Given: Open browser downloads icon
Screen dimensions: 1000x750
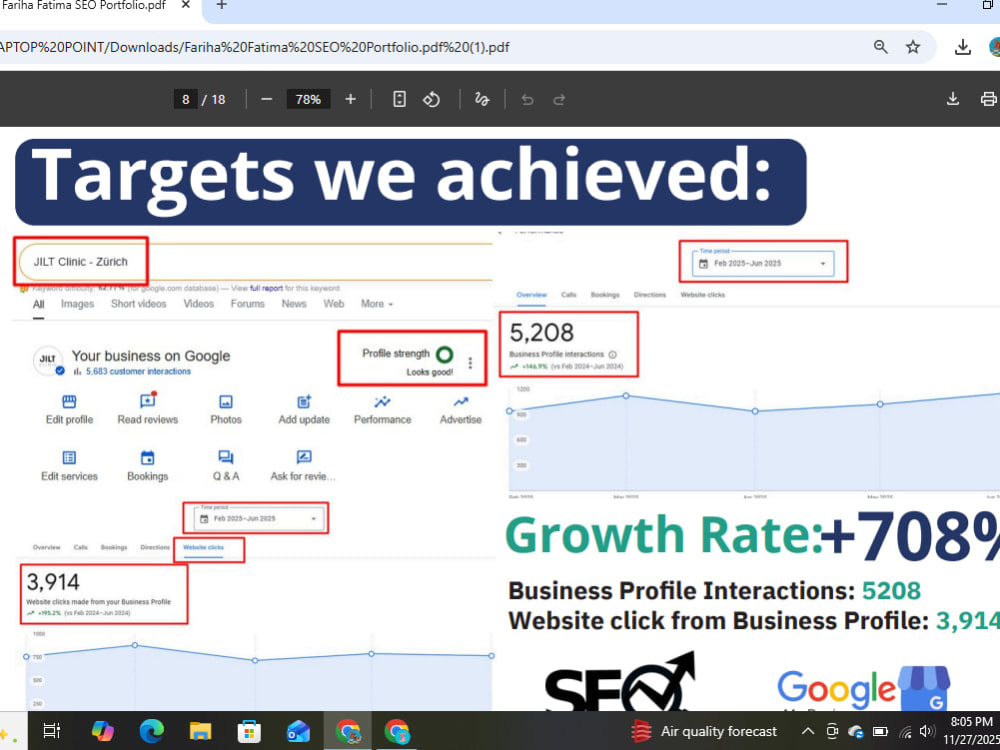Looking at the screenshot, I should [962, 47].
